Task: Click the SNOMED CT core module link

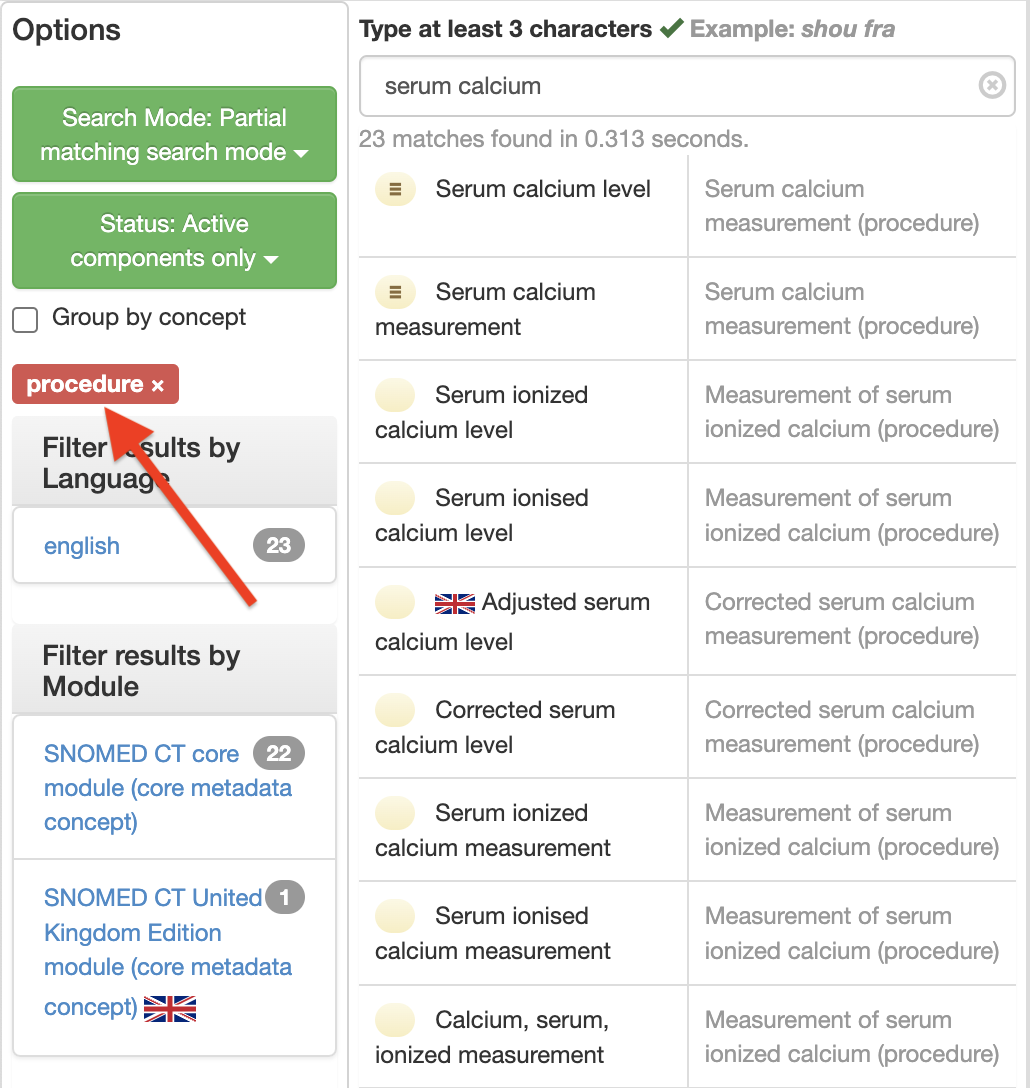Action: [x=168, y=787]
